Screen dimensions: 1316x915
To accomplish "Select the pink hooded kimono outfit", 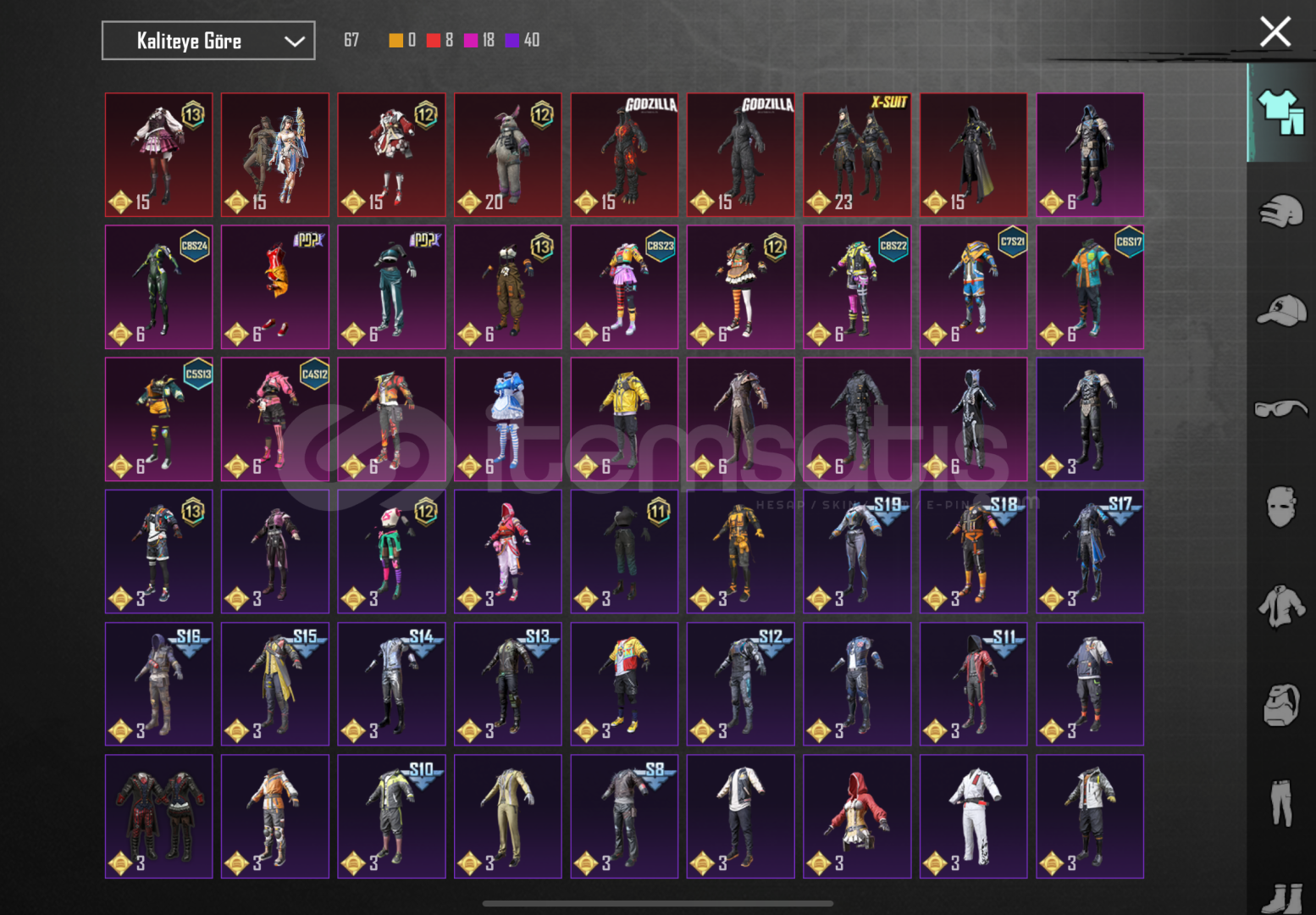I will click(508, 552).
